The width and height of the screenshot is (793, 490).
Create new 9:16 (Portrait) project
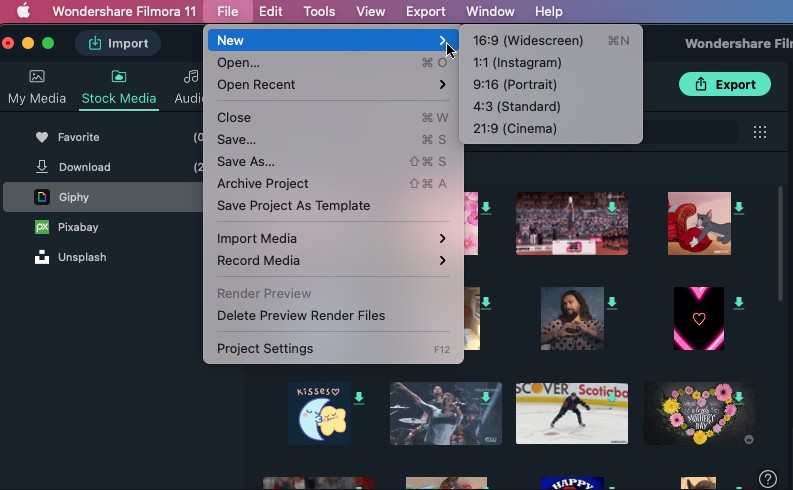551,84
